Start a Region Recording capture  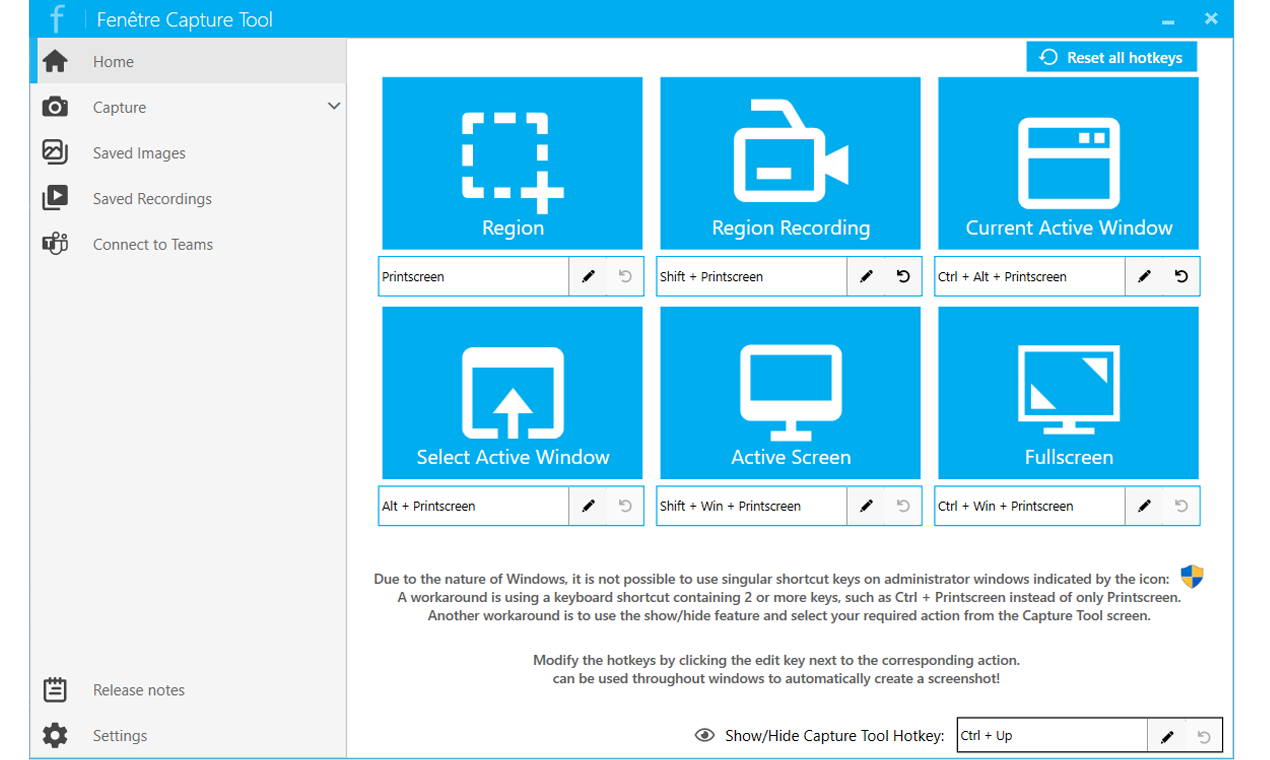pos(789,163)
